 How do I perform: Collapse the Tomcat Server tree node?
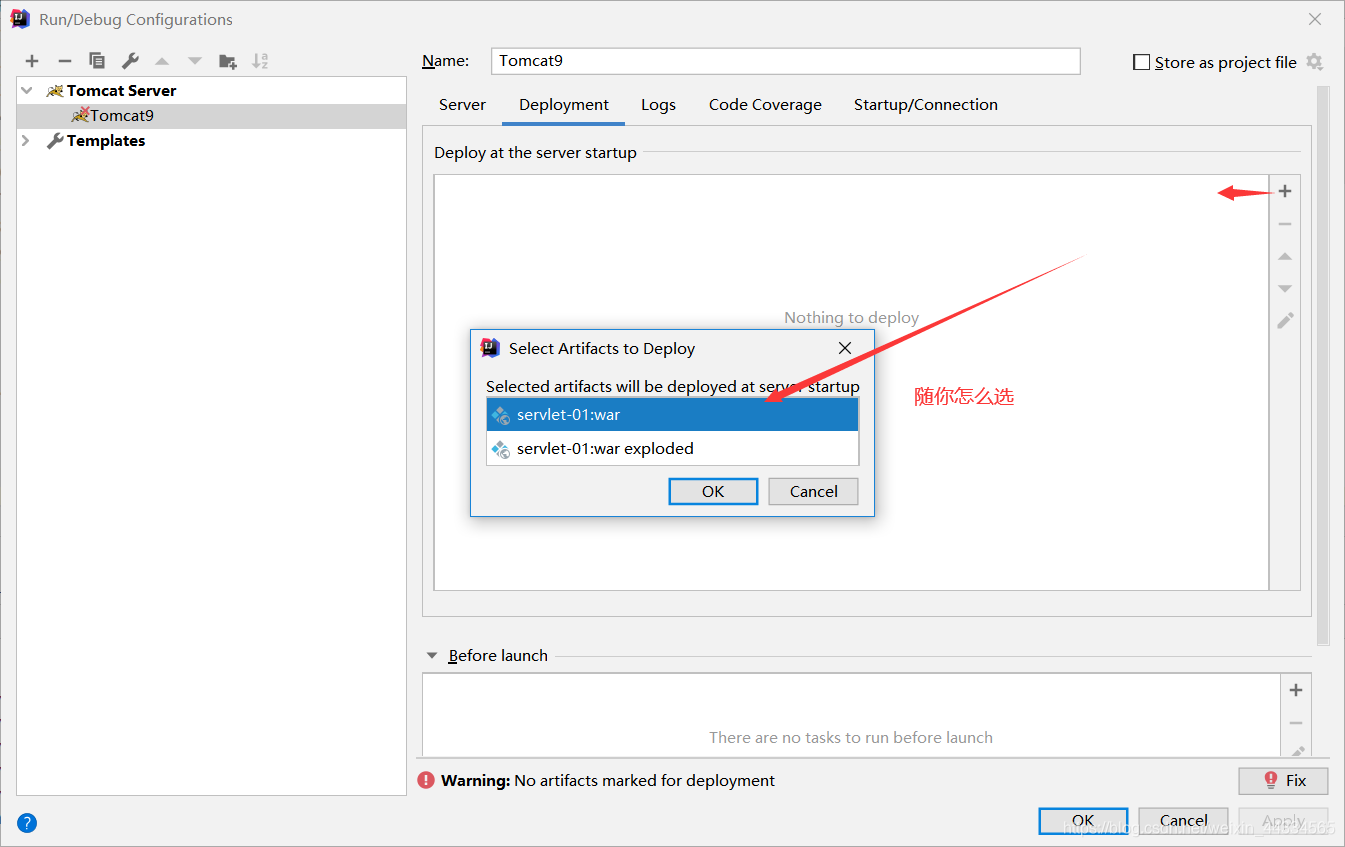27,90
